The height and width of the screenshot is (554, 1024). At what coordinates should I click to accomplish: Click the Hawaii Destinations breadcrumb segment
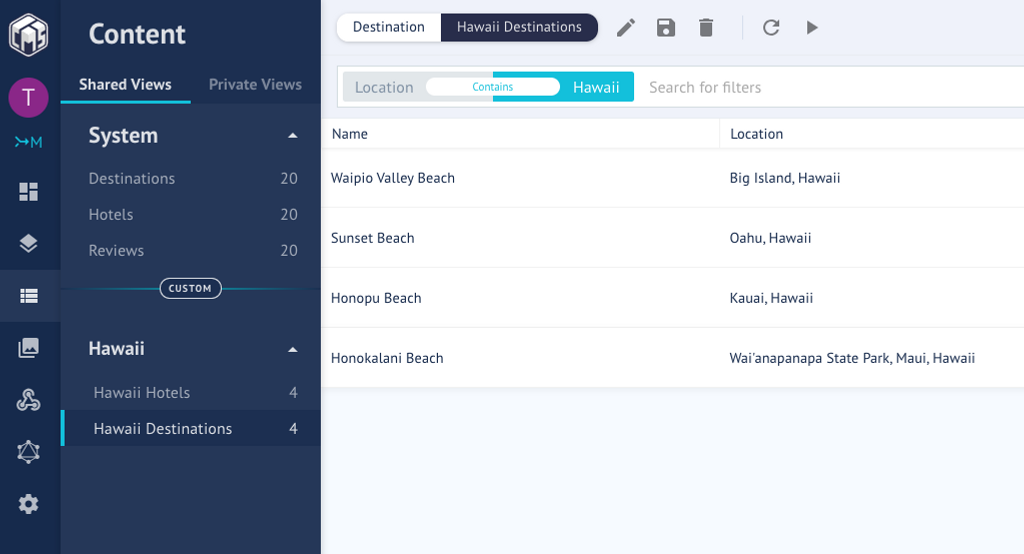(519, 27)
